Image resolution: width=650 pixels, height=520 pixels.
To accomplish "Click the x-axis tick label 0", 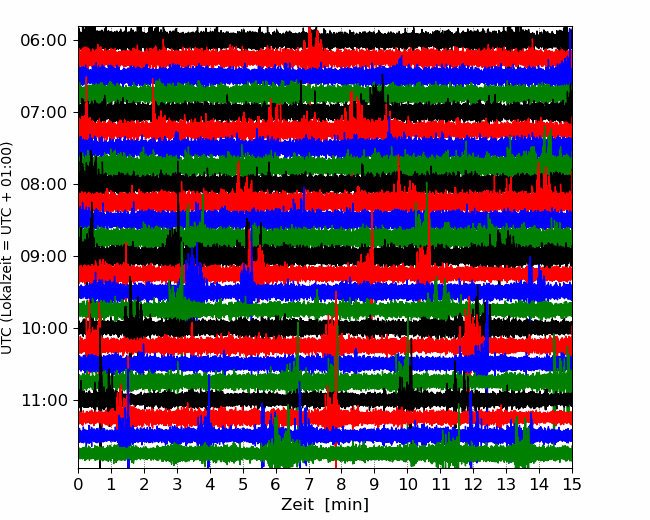I will pos(78,484).
